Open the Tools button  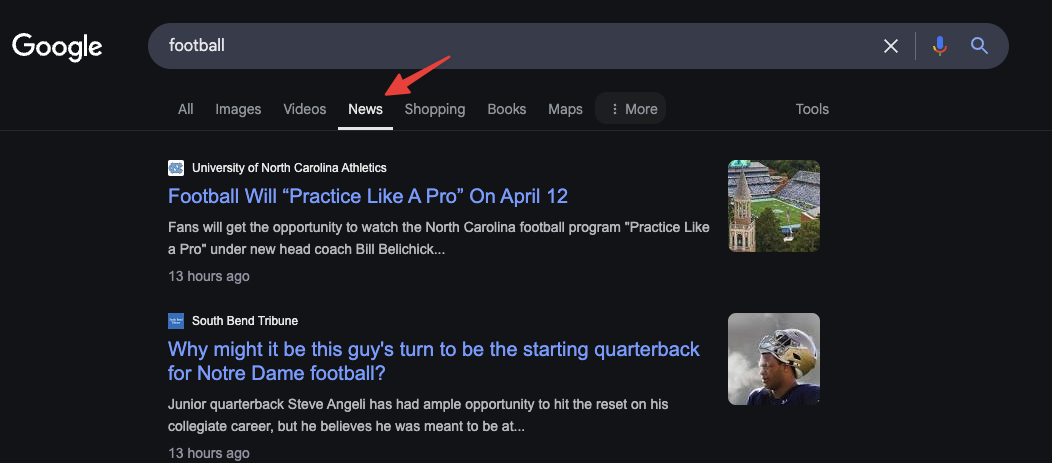coord(812,109)
